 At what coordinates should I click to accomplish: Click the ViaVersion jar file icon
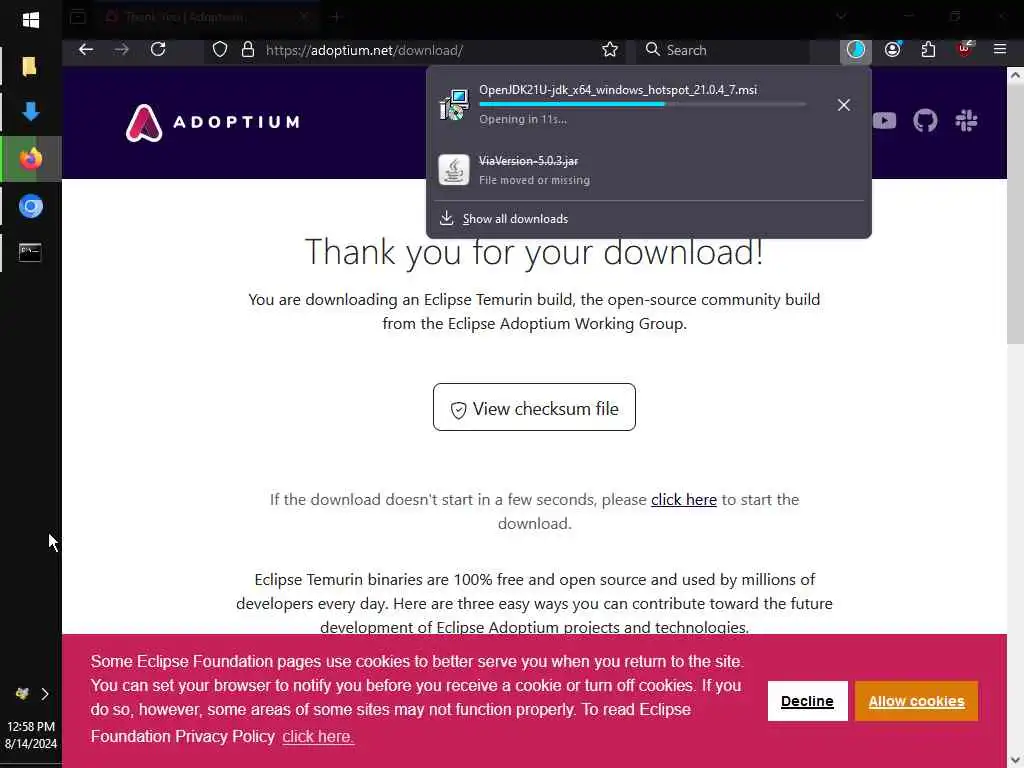pos(454,170)
